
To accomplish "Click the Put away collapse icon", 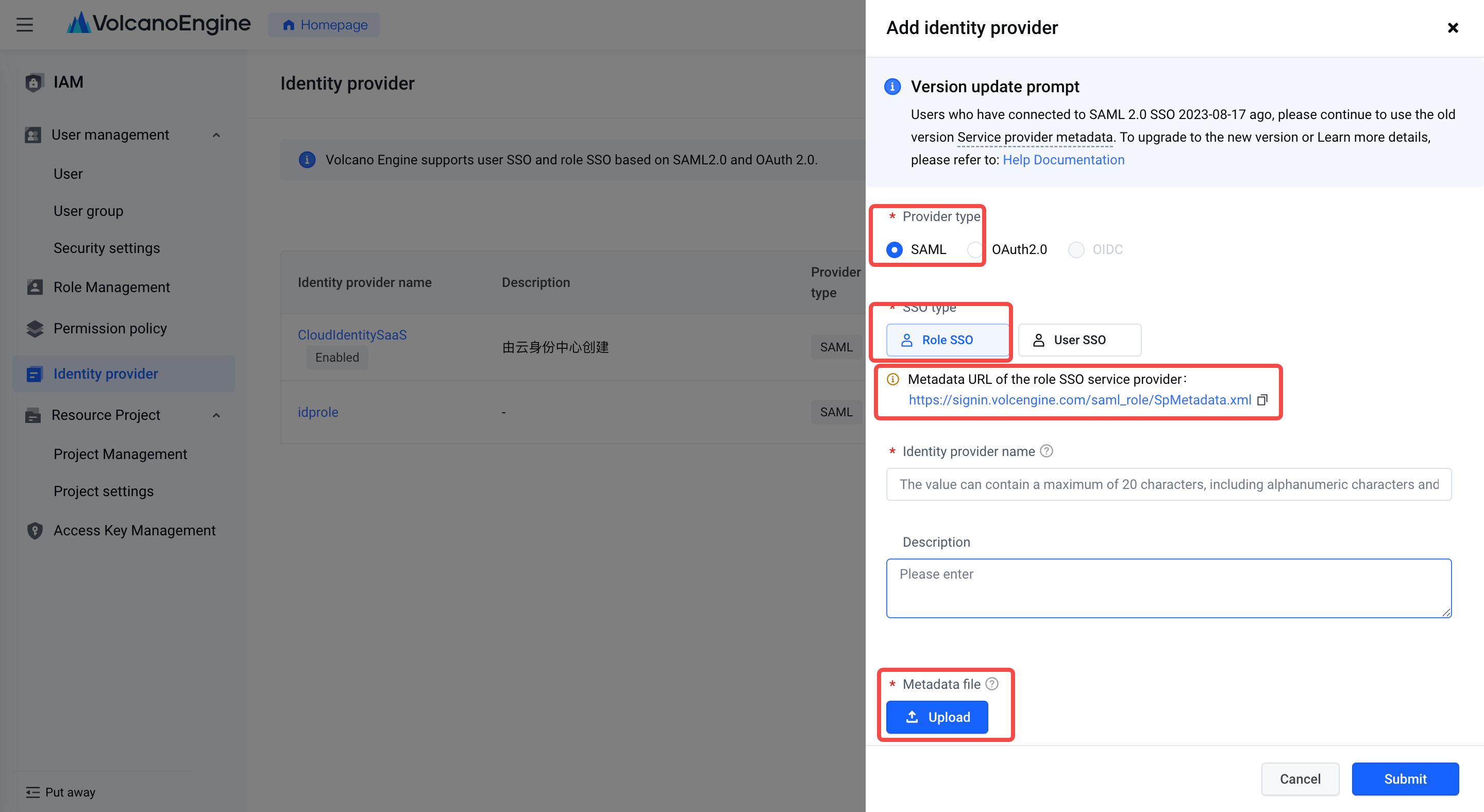I will pos(33,792).
